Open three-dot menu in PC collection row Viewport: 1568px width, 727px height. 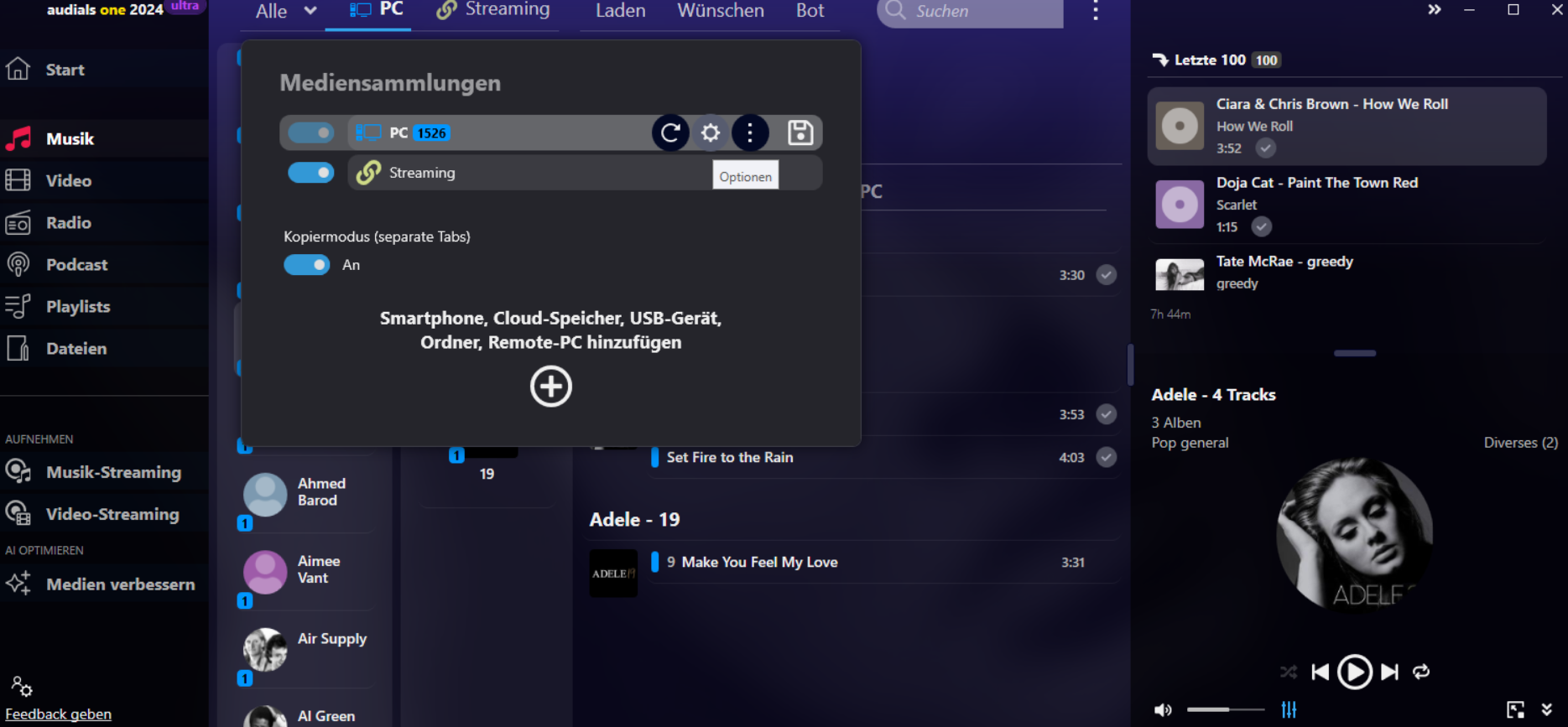coord(750,132)
